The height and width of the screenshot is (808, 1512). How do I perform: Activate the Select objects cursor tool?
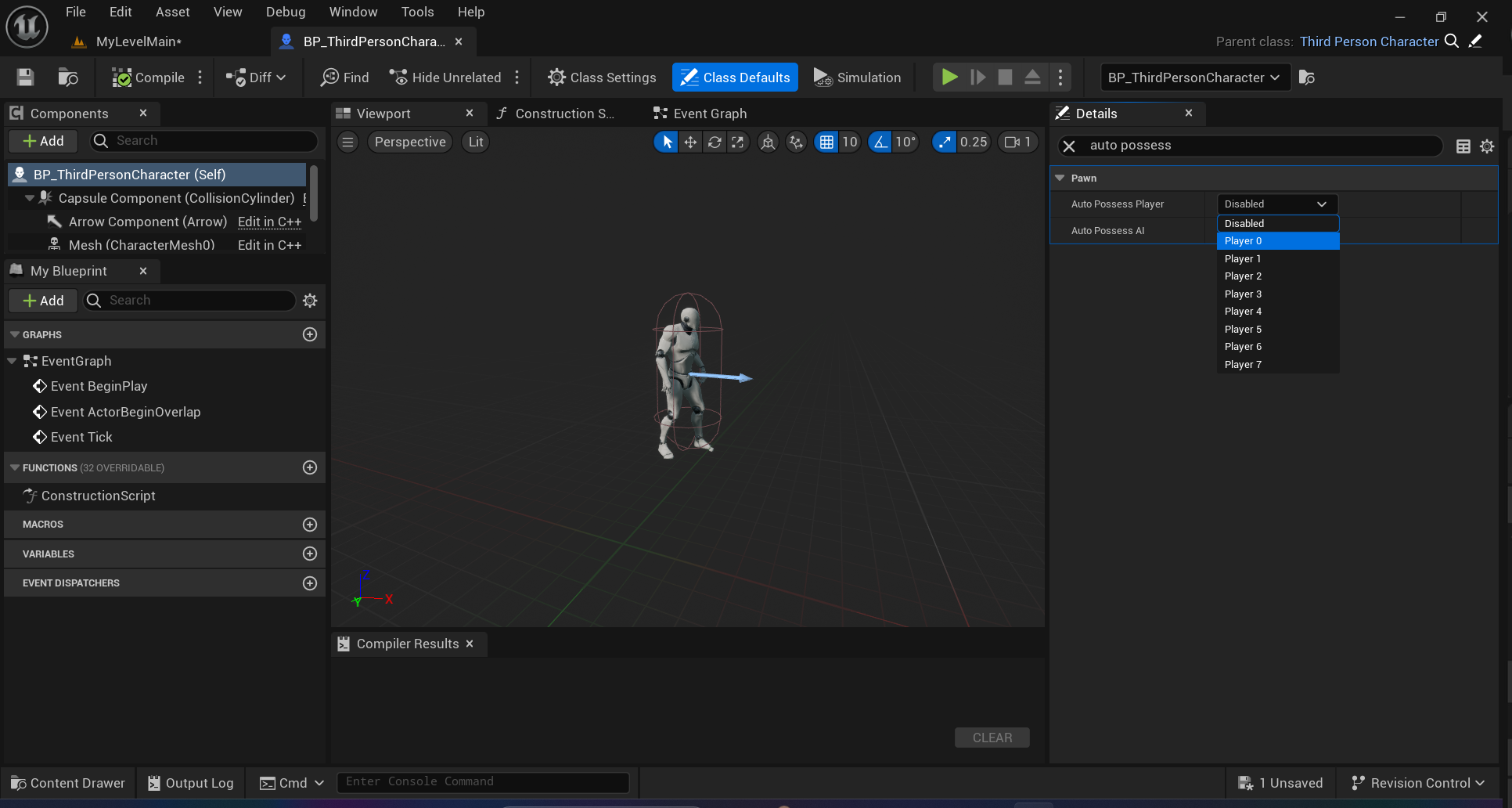[x=667, y=142]
